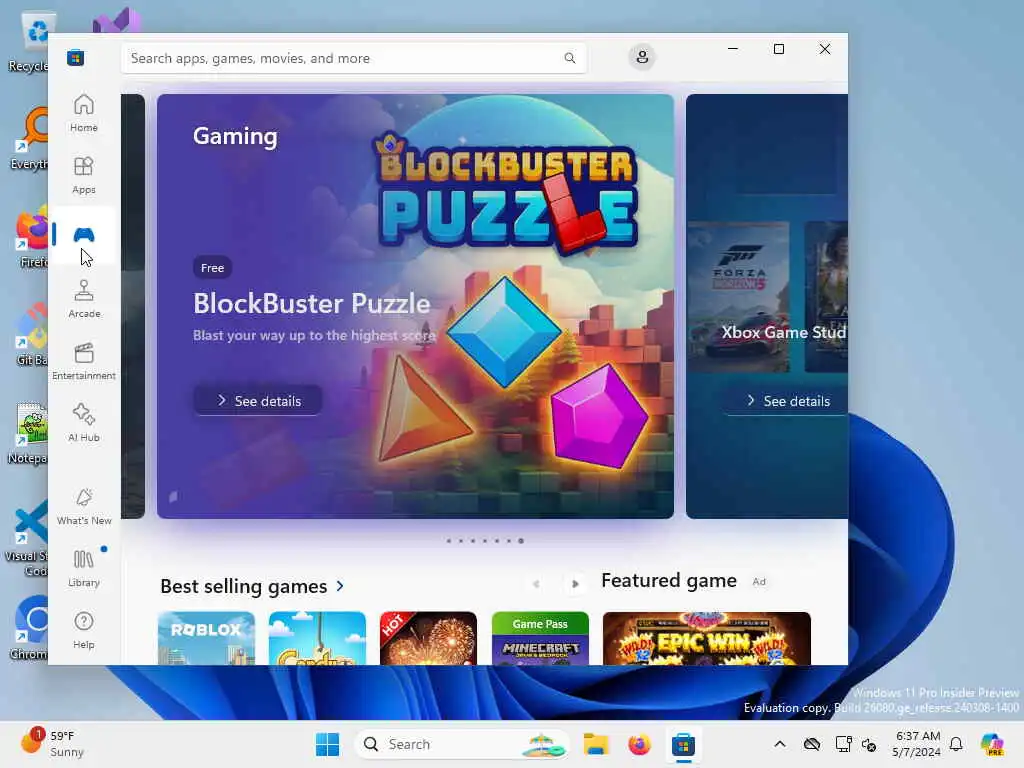The image size is (1024, 768).
Task: Open File Explorer from the taskbar
Action: pyautogui.click(x=596, y=744)
